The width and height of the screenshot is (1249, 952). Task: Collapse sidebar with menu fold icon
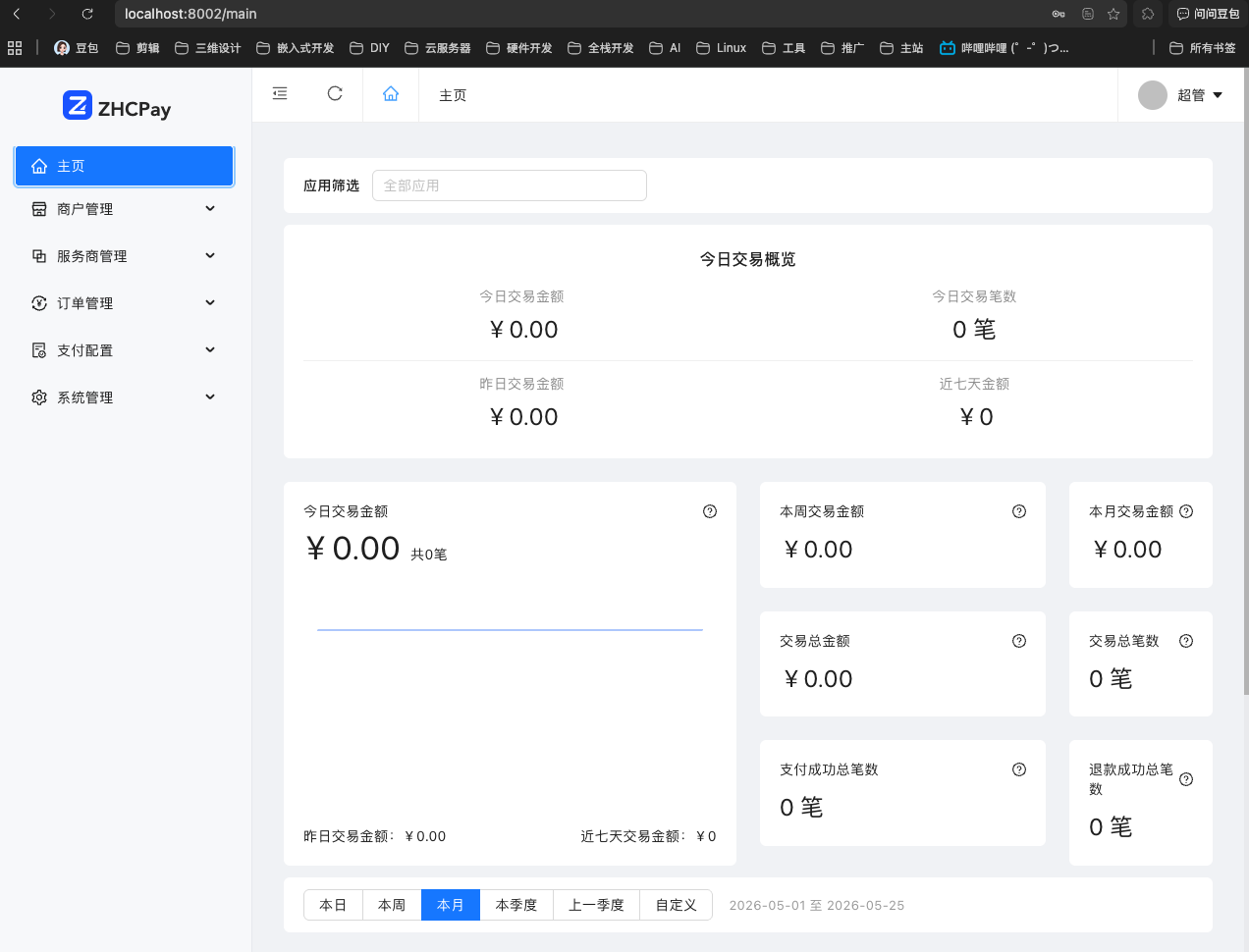280,93
